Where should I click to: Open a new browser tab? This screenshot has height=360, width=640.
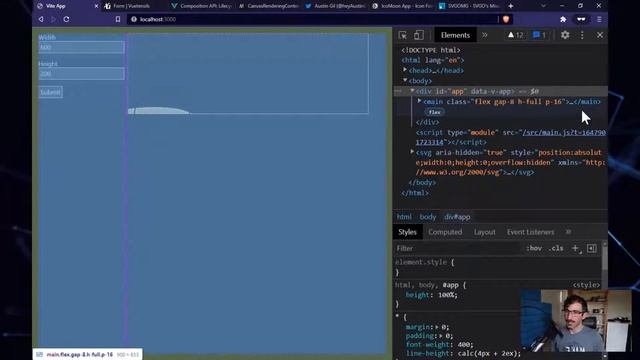pos(511,6)
